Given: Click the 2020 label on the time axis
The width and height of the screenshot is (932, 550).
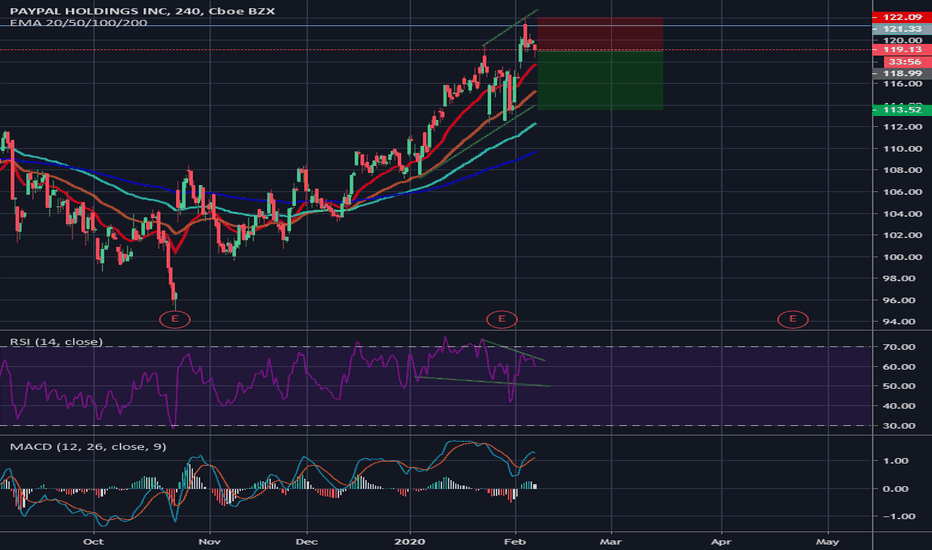Looking at the screenshot, I should click(410, 542).
